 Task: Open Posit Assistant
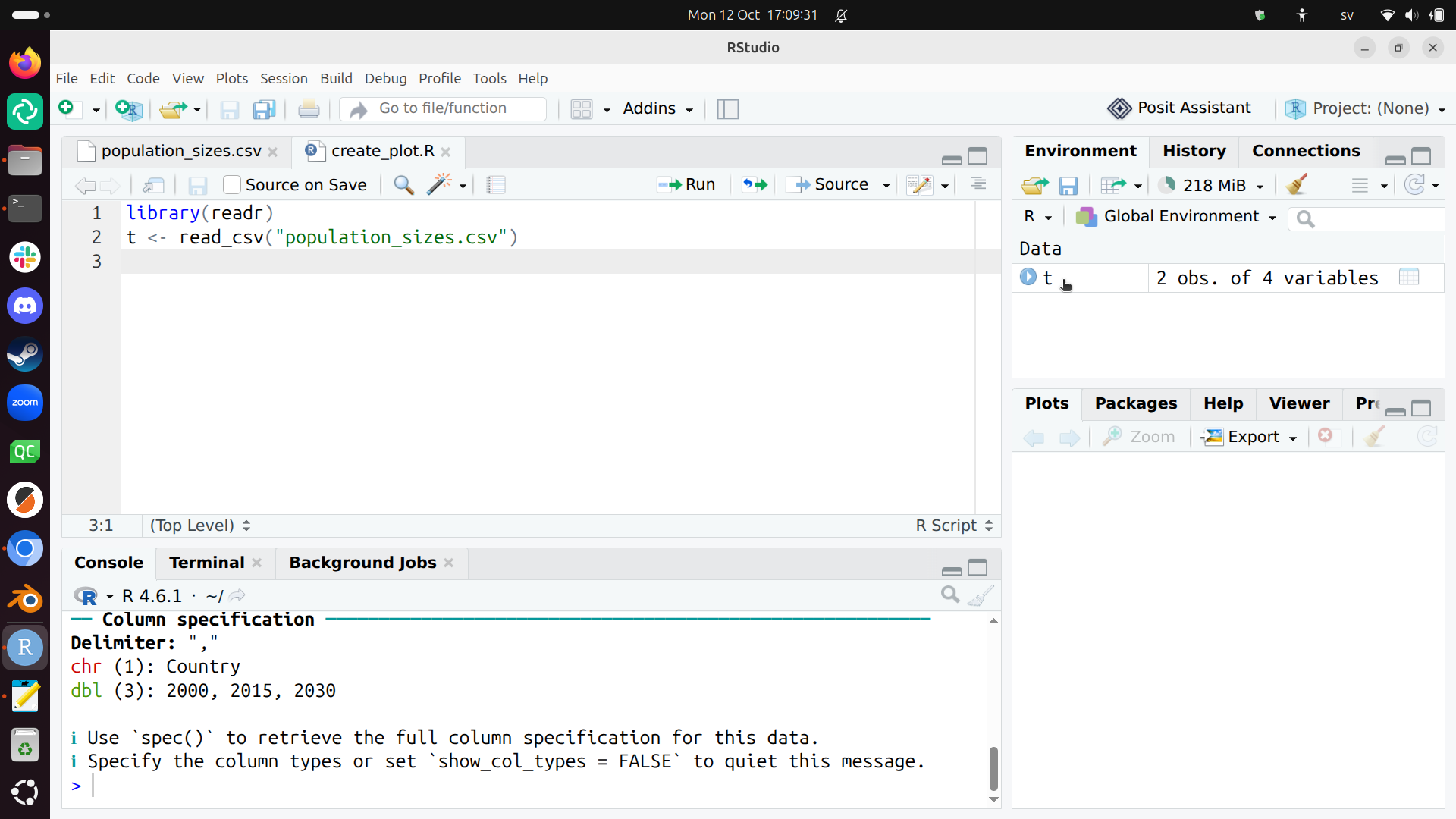click(x=1179, y=108)
